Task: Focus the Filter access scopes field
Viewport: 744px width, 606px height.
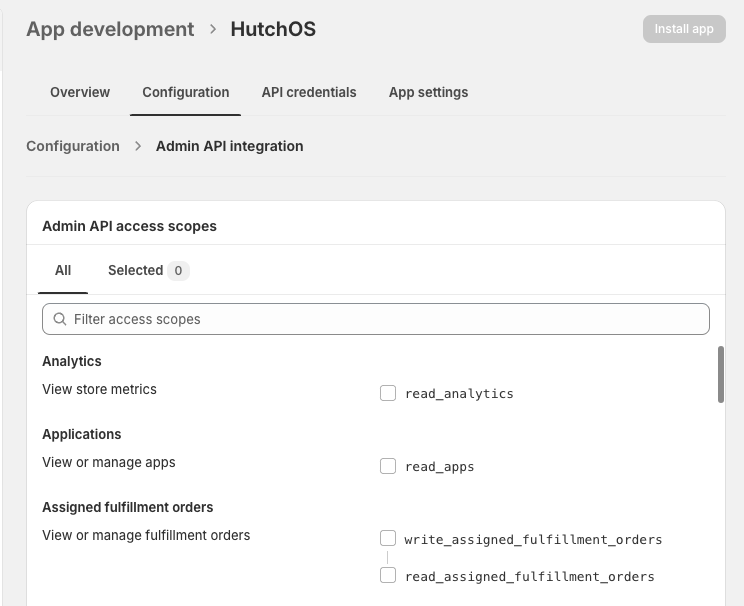Action: 385,319
